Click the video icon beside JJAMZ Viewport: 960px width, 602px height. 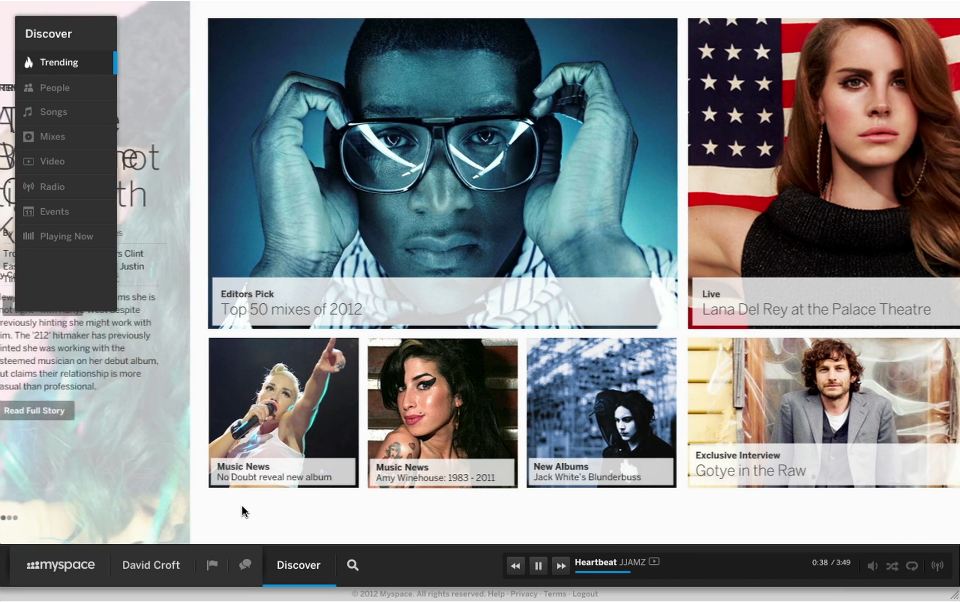point(654,561)
